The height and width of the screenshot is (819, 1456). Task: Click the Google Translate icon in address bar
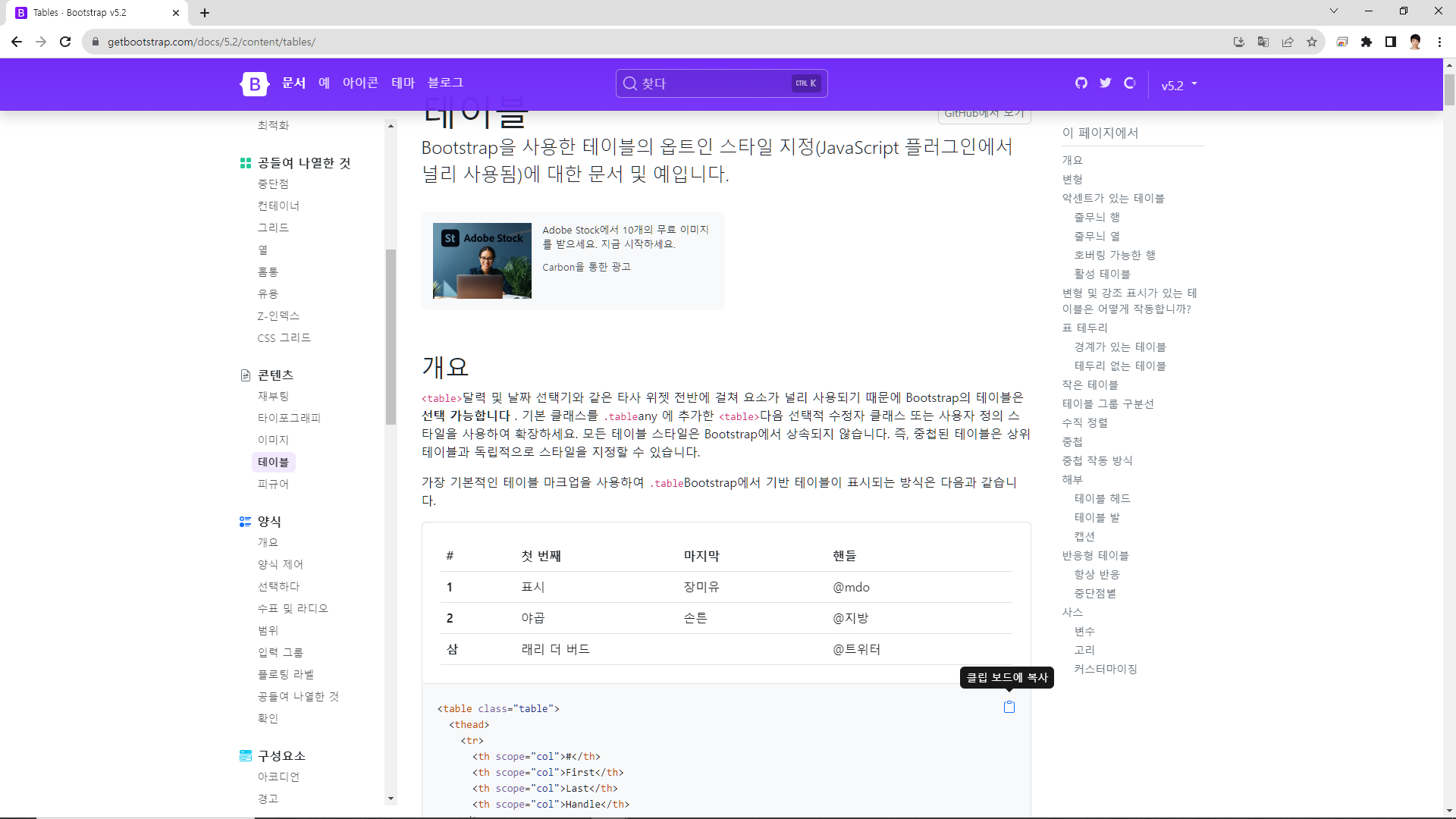click(1263, 42)
